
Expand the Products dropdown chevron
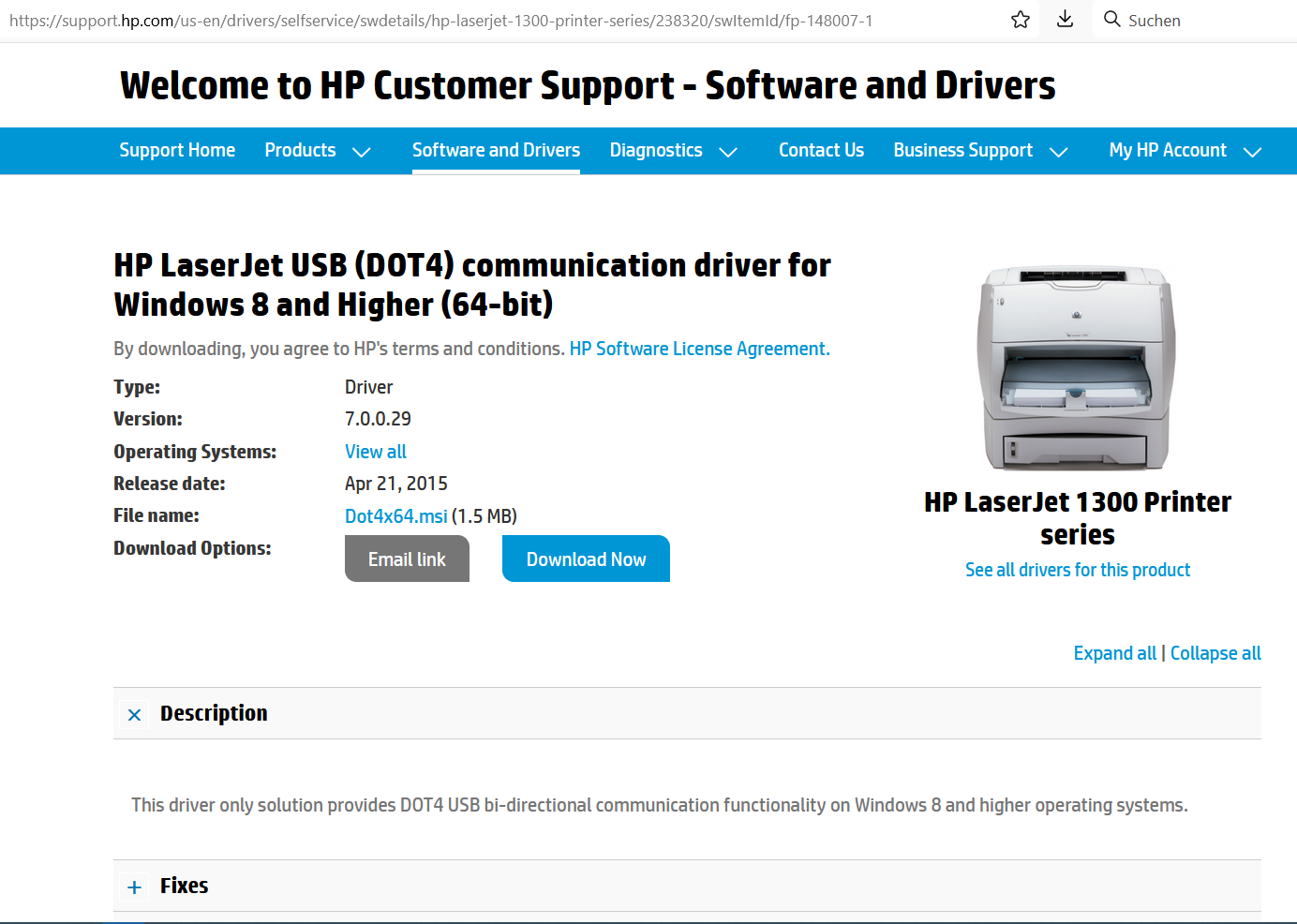[362, 152]
